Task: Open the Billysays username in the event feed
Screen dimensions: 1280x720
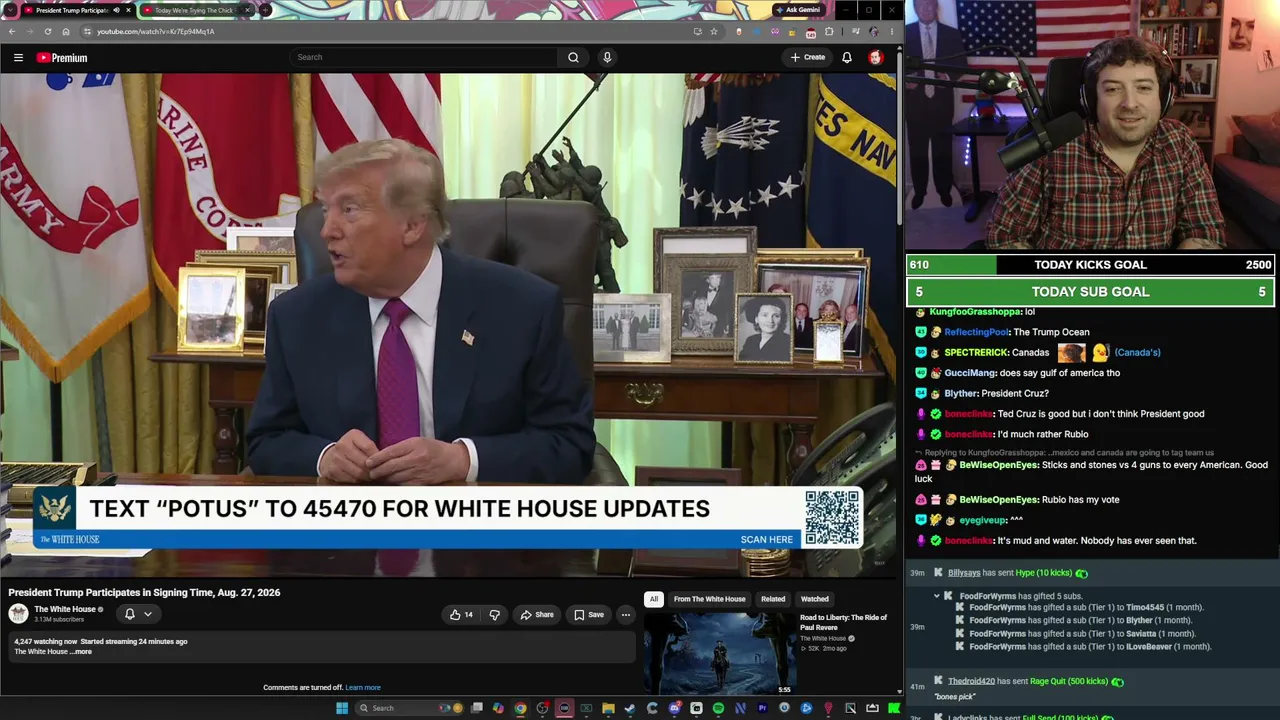Action: click(964, 573)
